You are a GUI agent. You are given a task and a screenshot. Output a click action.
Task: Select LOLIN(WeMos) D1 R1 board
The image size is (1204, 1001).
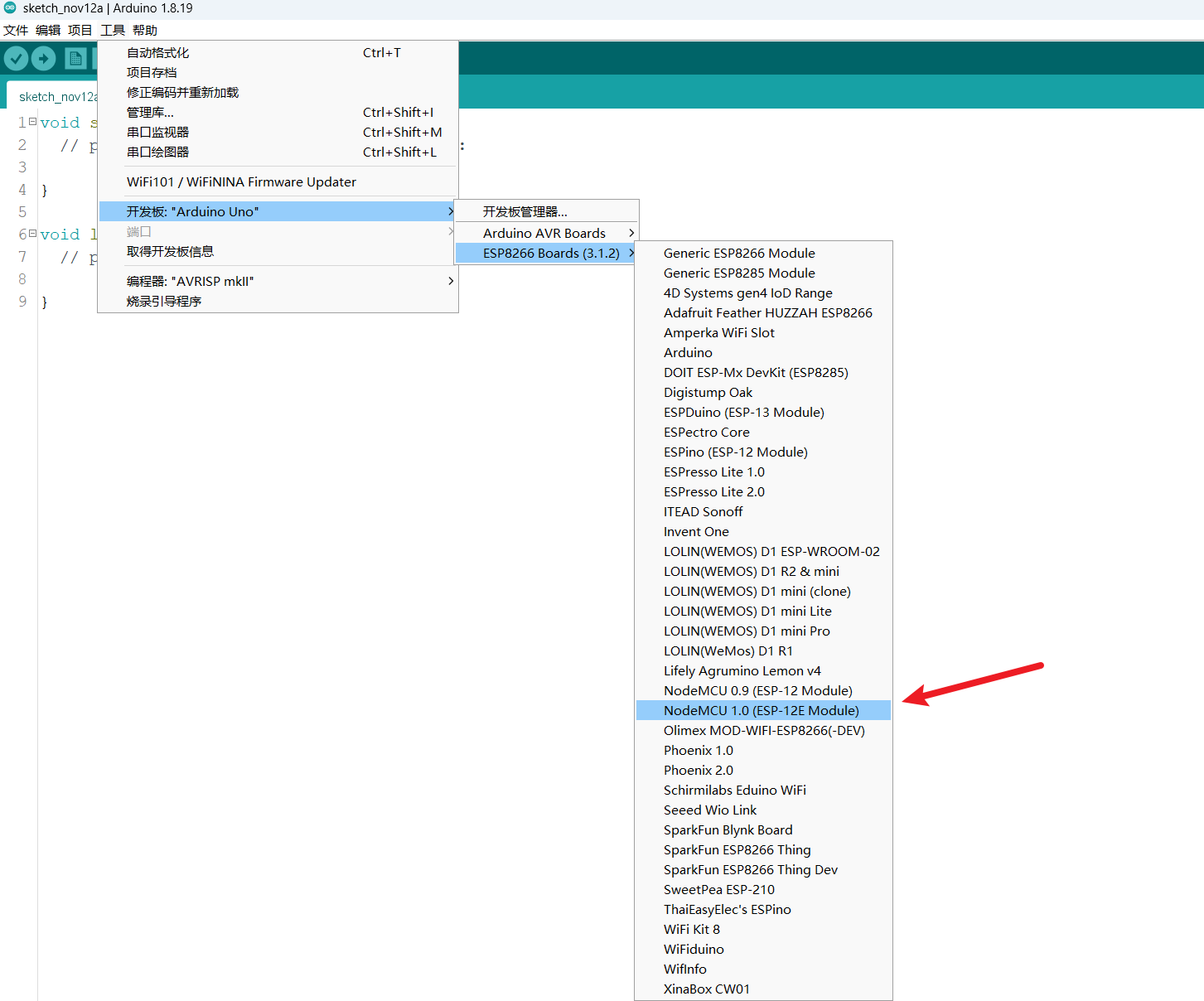[763, 650]
